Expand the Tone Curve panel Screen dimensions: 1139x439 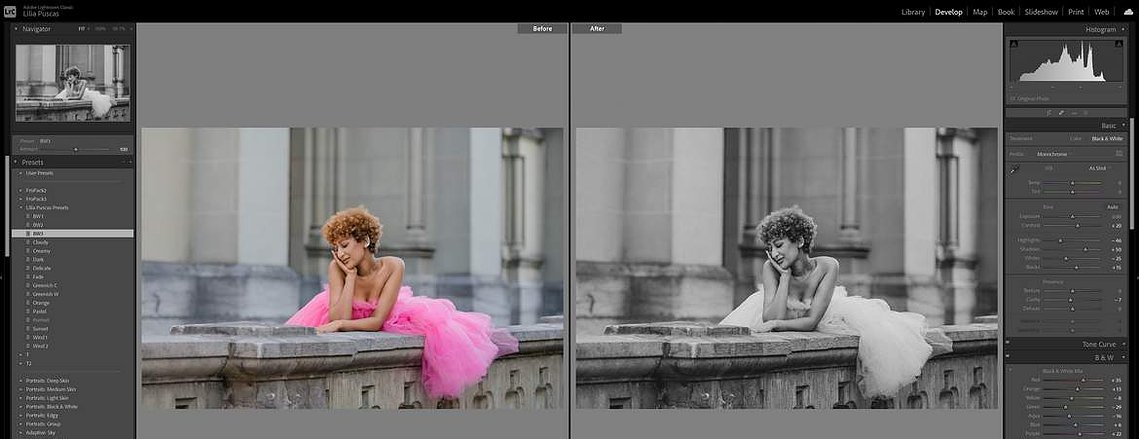1122,345
